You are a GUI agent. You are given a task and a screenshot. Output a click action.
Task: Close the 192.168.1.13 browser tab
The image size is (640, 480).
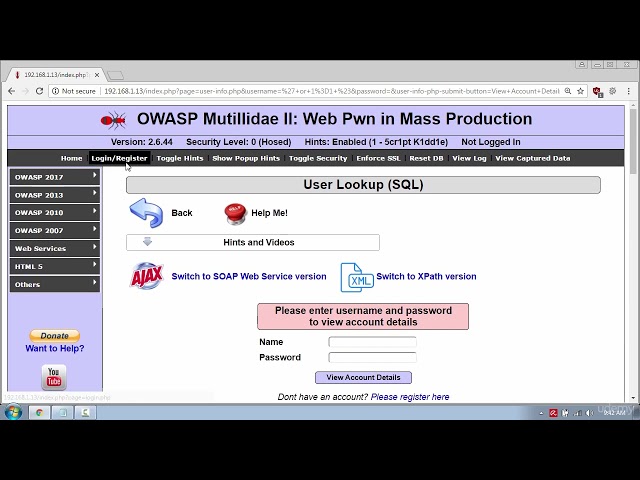click(x=97, y=75)
